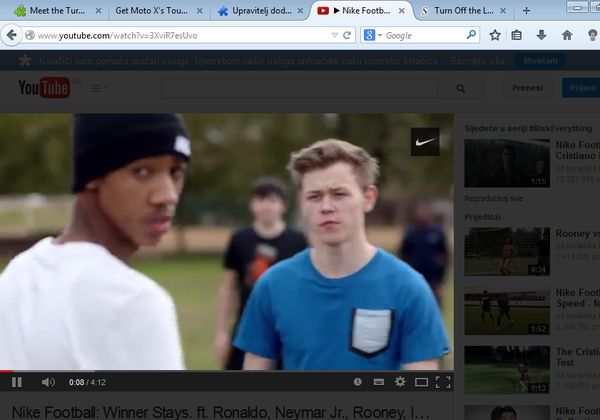This screenshot has height=420, width=600.
Task: Close the Nike Footb... tab
Action: (401, 11)
